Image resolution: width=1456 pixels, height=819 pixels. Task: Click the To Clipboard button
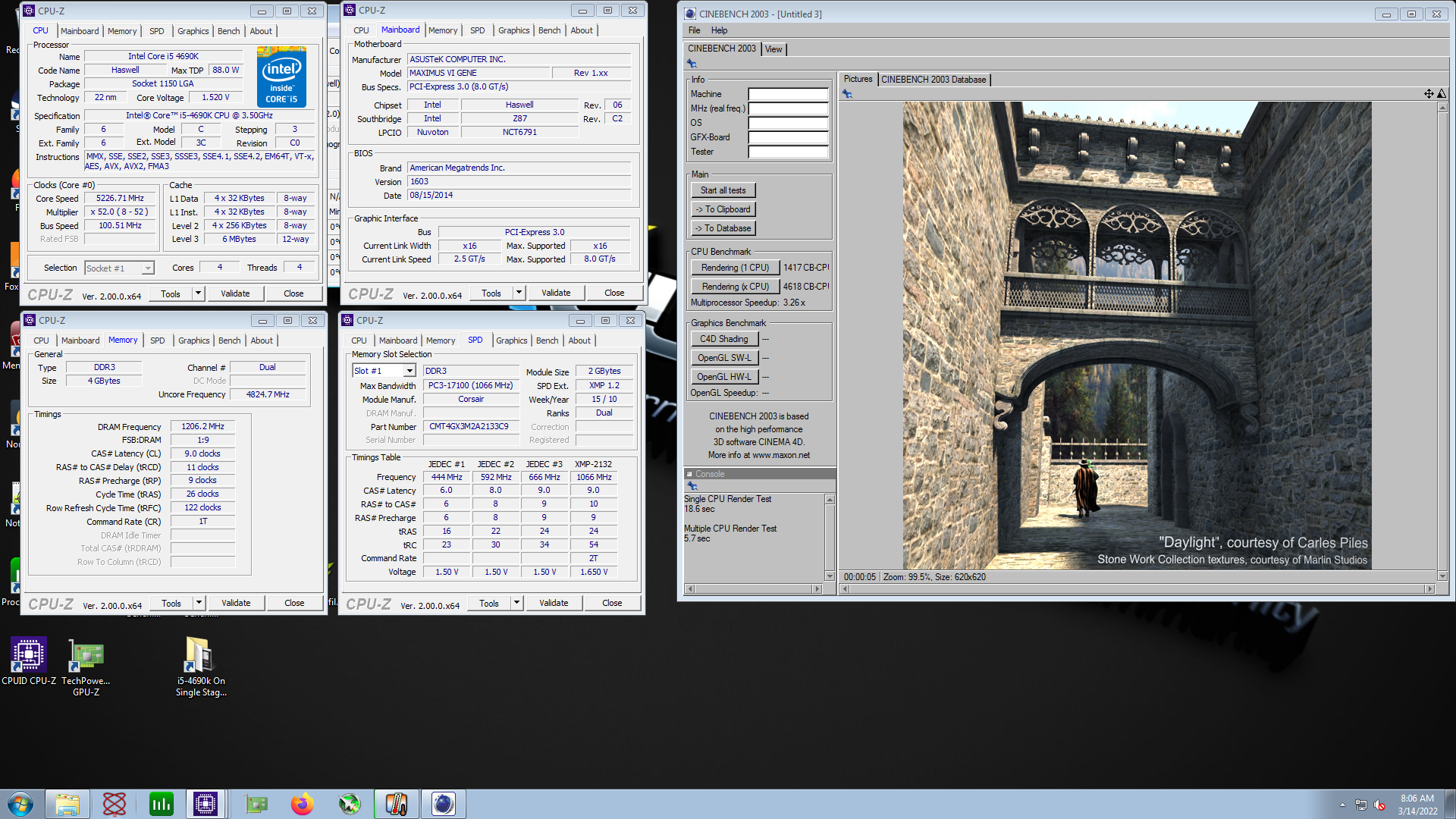tap(723, 209)
